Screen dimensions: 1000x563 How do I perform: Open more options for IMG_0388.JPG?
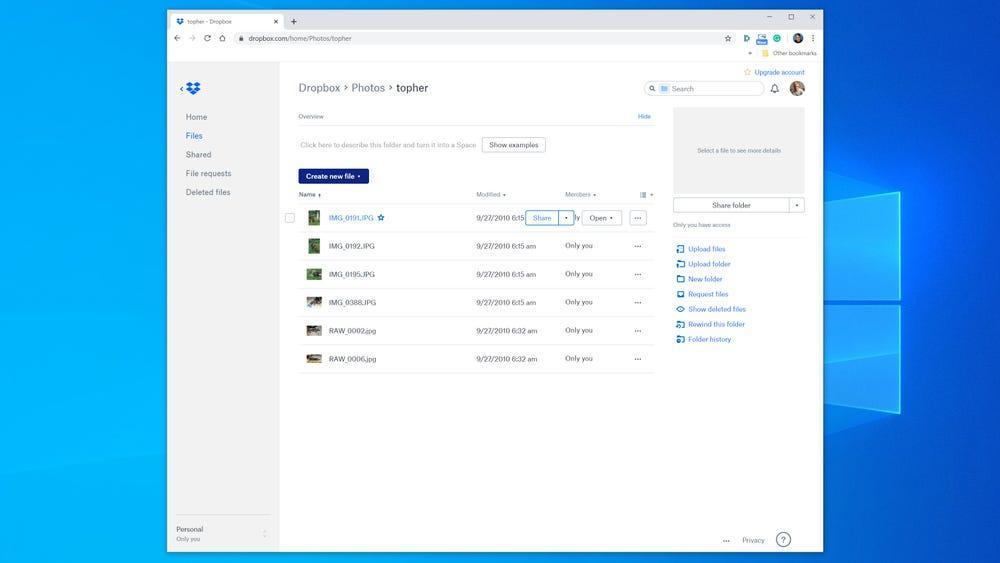point(638,302)
